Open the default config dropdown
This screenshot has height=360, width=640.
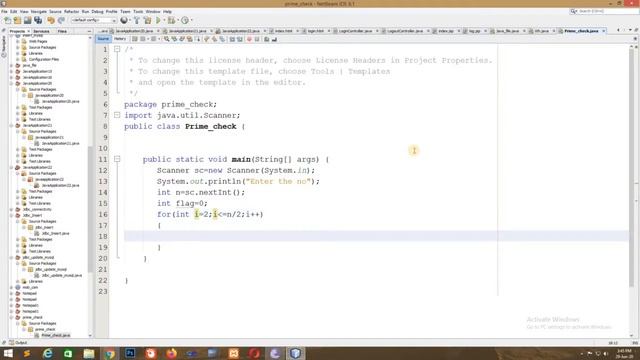tap(94, 20)
